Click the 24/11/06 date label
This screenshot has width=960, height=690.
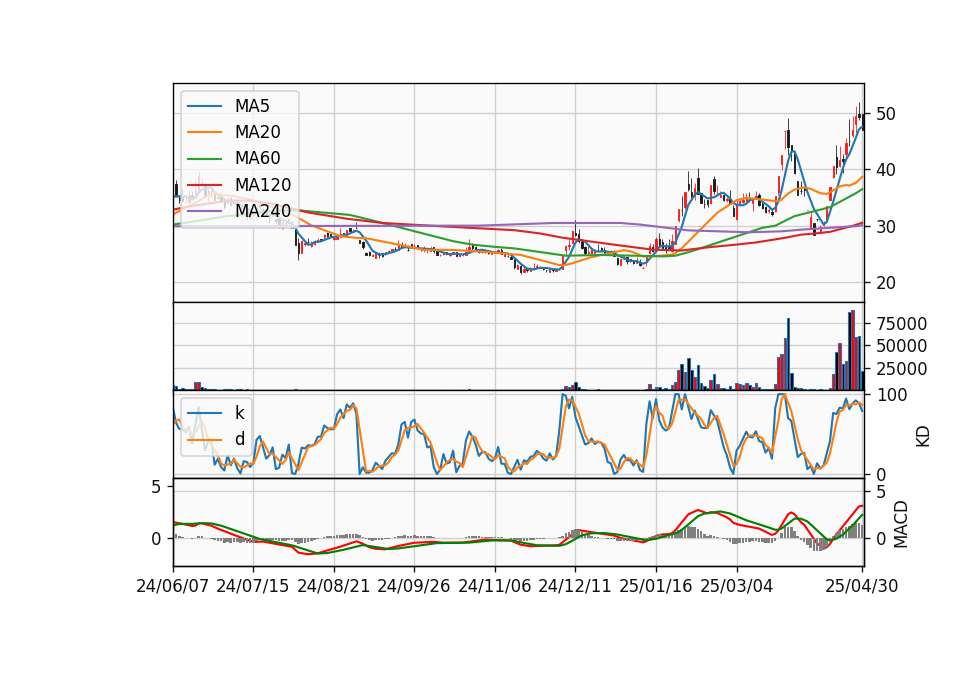[495, 586]
